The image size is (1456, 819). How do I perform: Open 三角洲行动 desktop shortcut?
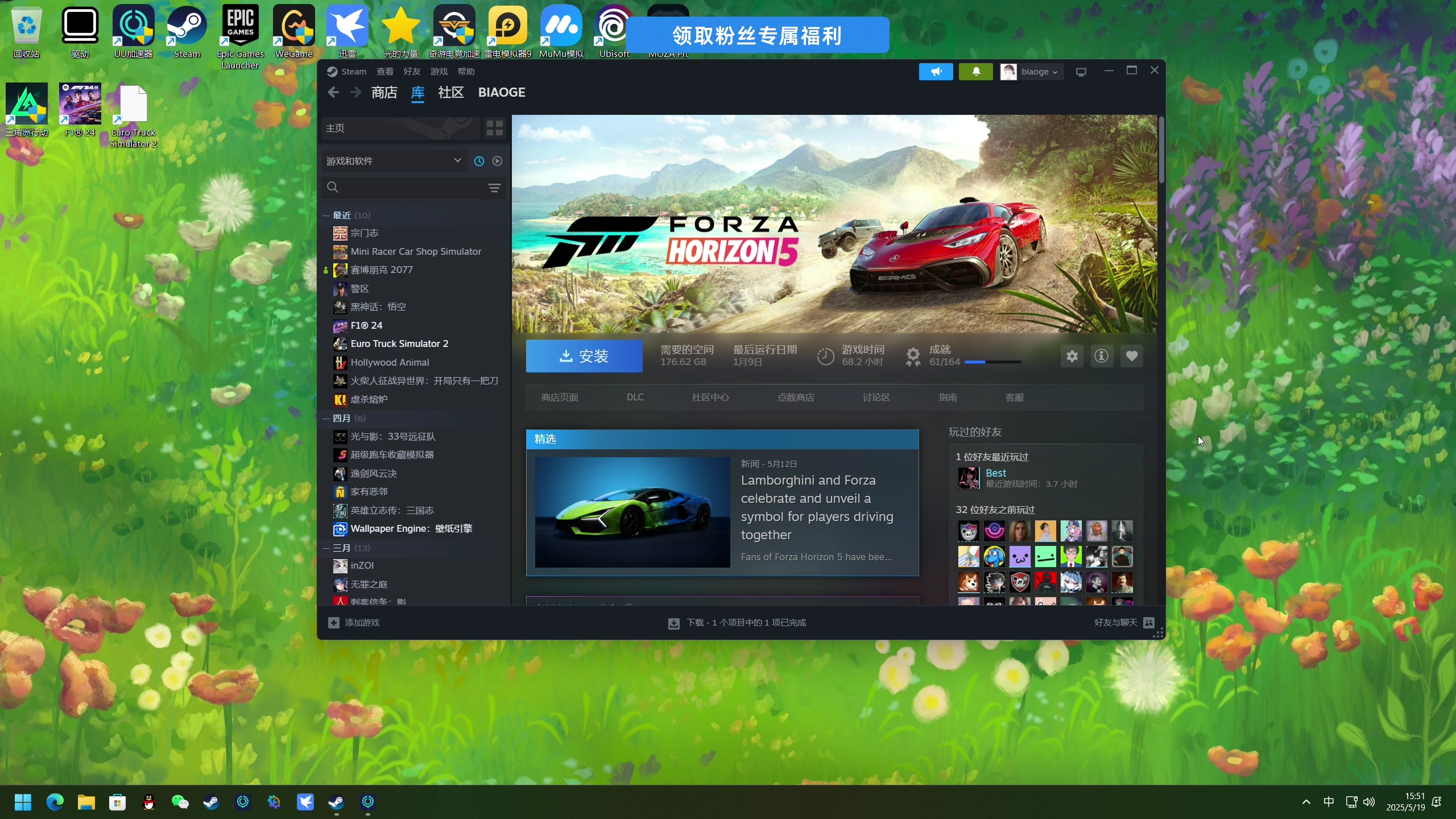click(27, 110)
